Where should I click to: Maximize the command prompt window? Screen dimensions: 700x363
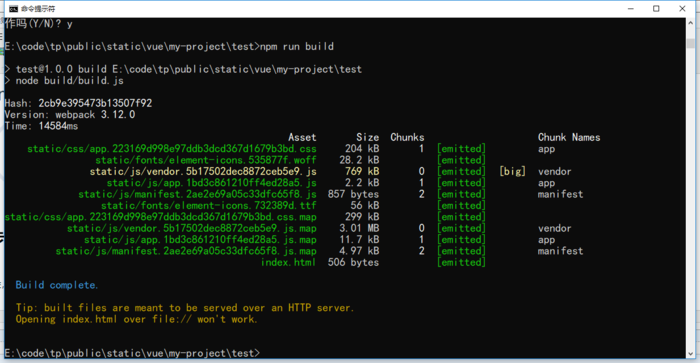(x=656, y=8)
